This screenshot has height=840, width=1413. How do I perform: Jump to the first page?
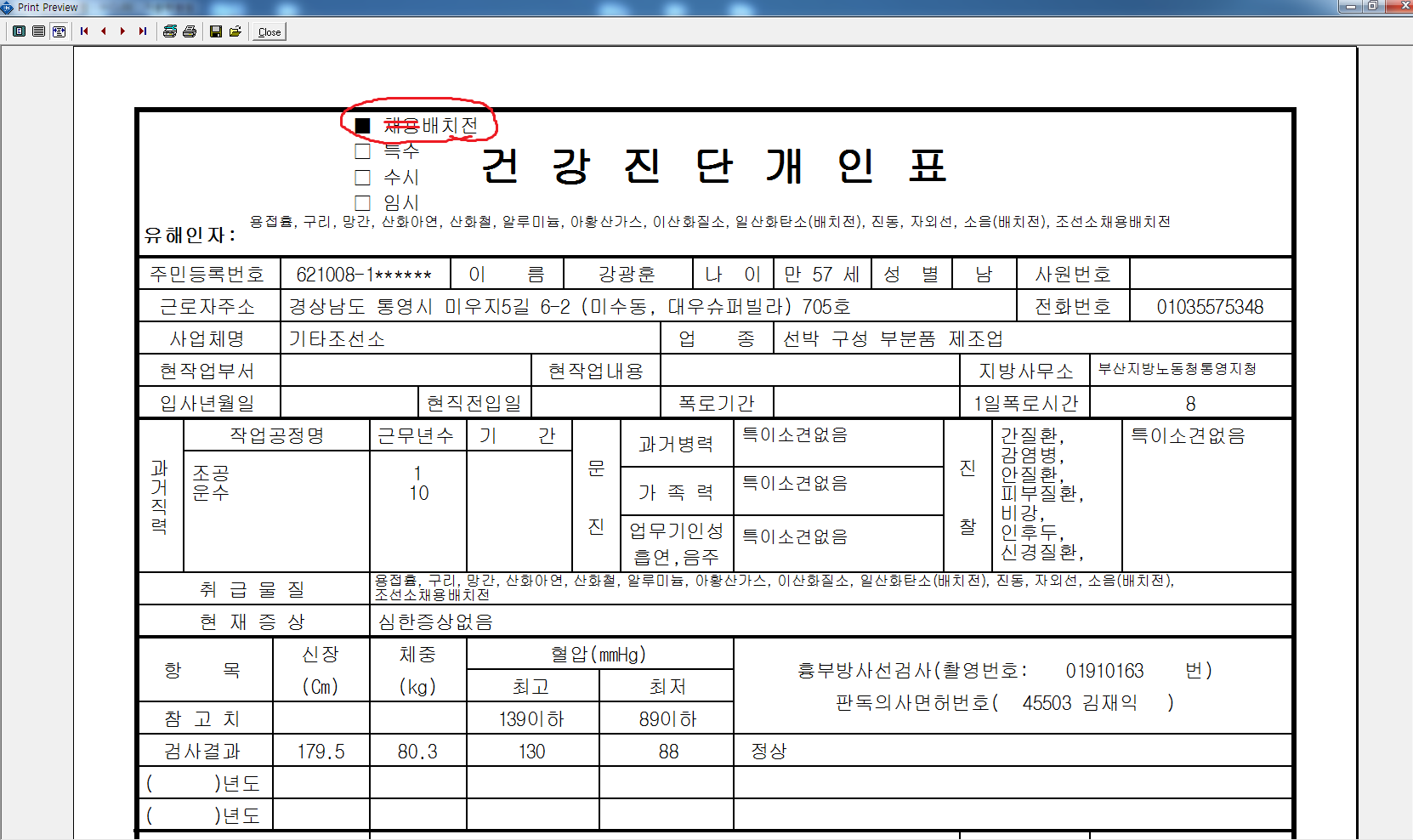(84, 31)
